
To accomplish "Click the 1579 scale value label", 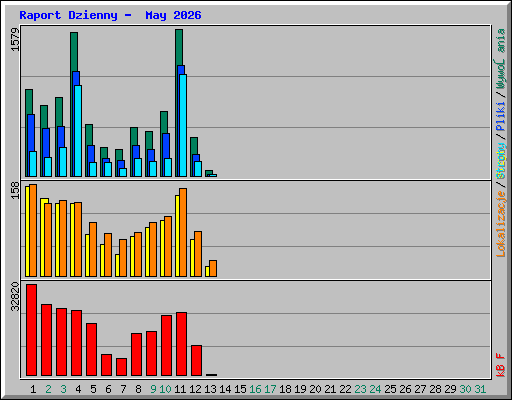I will [15, 40].
